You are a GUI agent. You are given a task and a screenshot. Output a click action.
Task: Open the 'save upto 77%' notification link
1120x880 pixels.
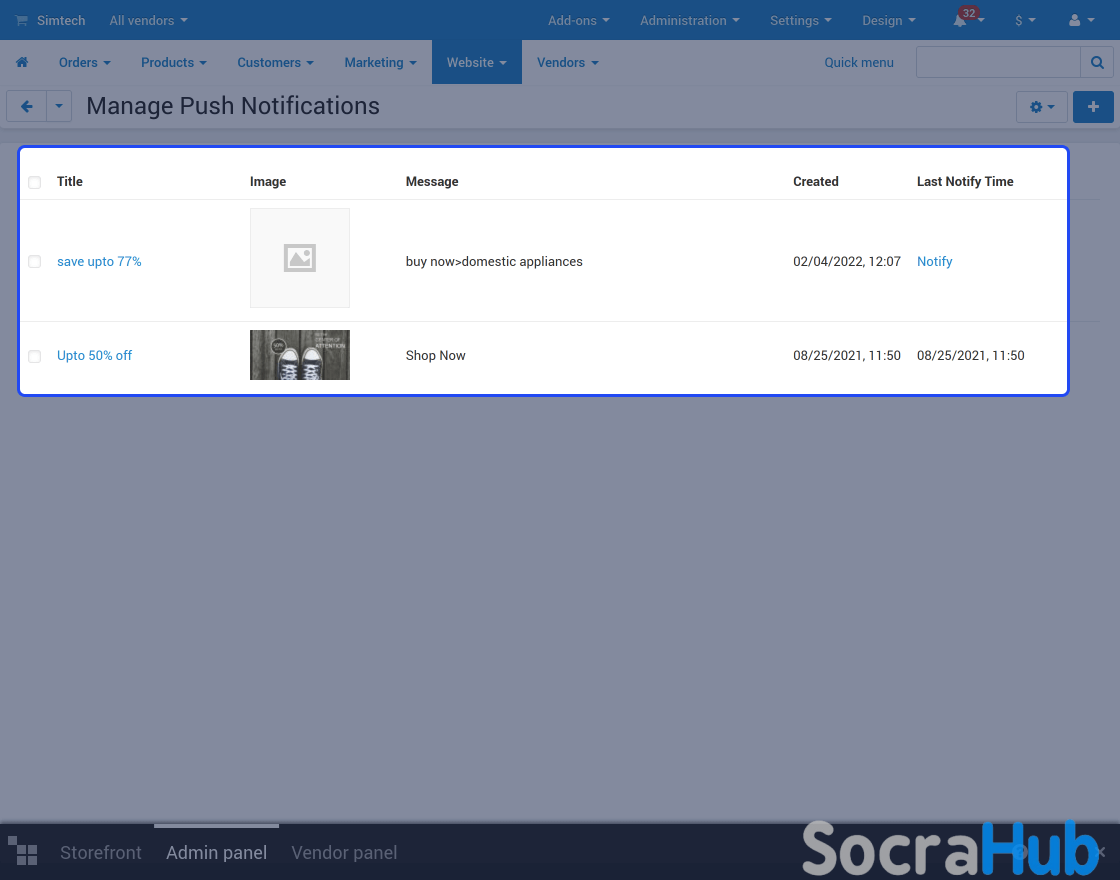(x=99, y=262)
